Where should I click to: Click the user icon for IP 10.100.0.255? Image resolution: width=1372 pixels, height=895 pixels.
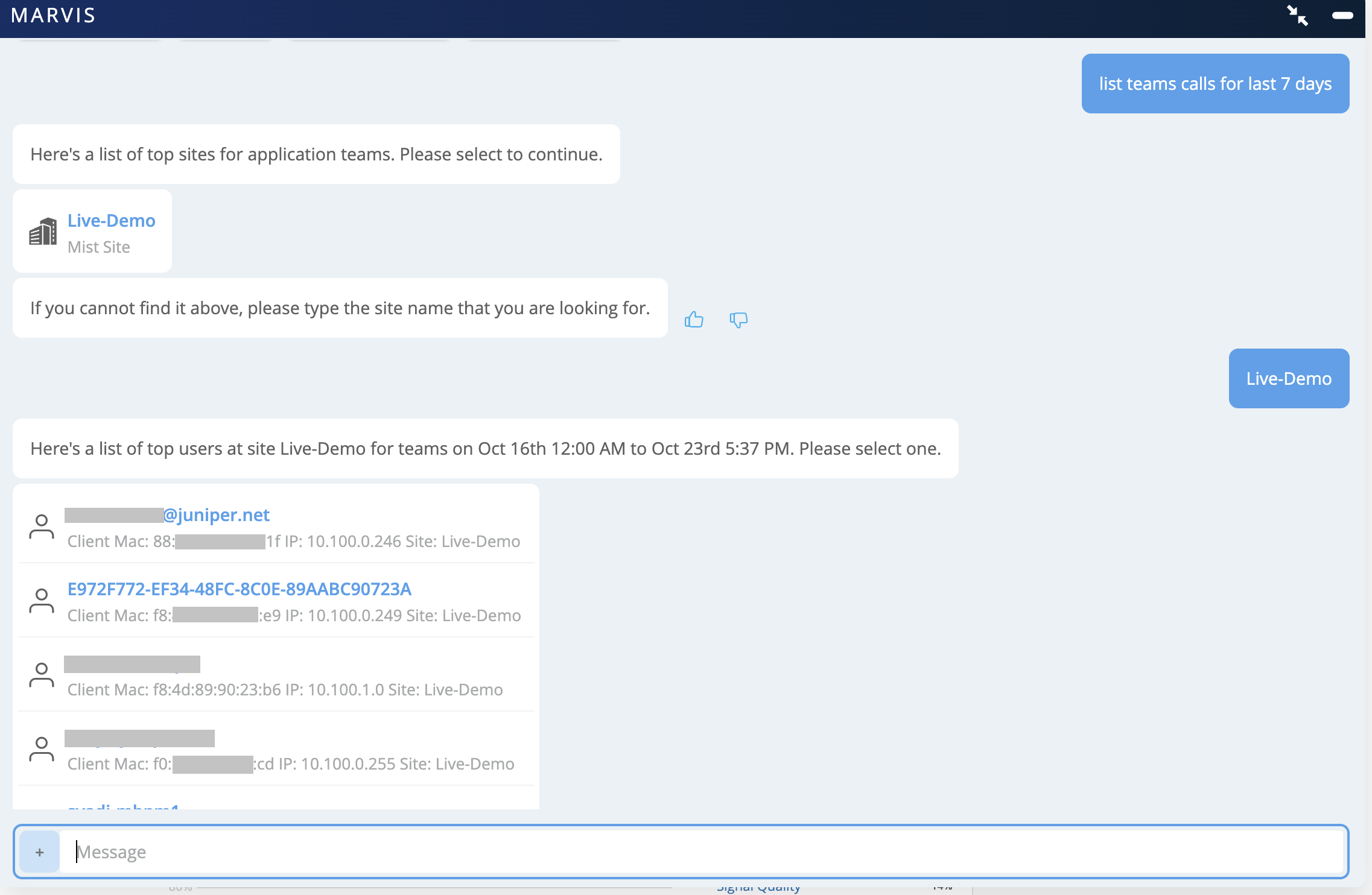(42, 750)
